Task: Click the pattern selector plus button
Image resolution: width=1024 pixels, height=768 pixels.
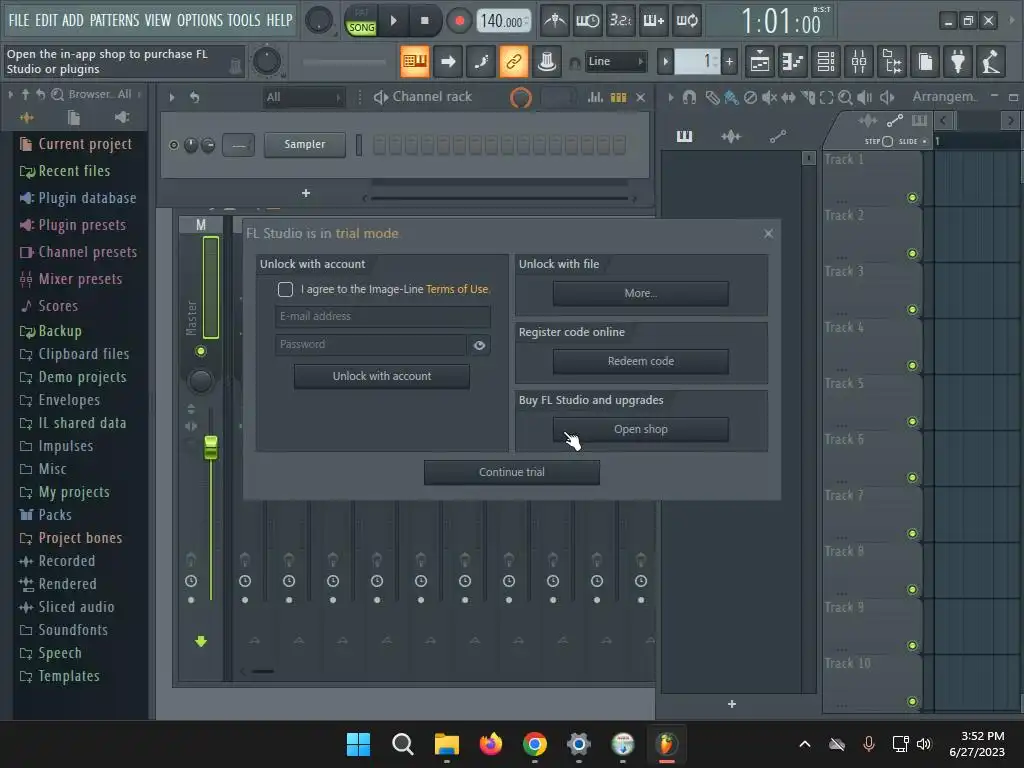Action: coord(729,61)
